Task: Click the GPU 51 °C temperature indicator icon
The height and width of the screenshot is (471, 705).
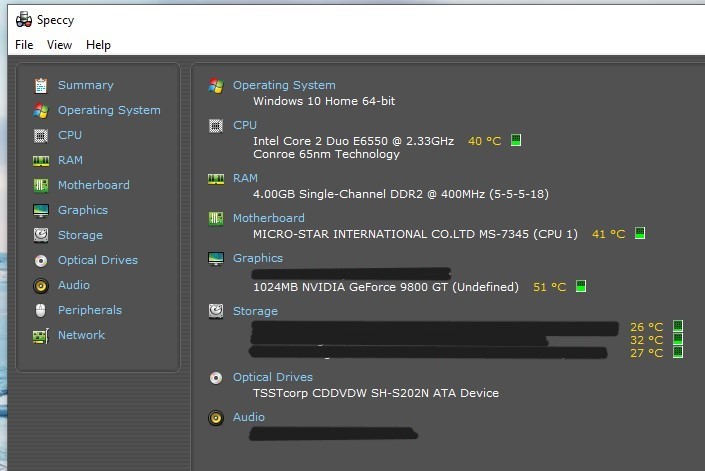Action: coord(581,286)
